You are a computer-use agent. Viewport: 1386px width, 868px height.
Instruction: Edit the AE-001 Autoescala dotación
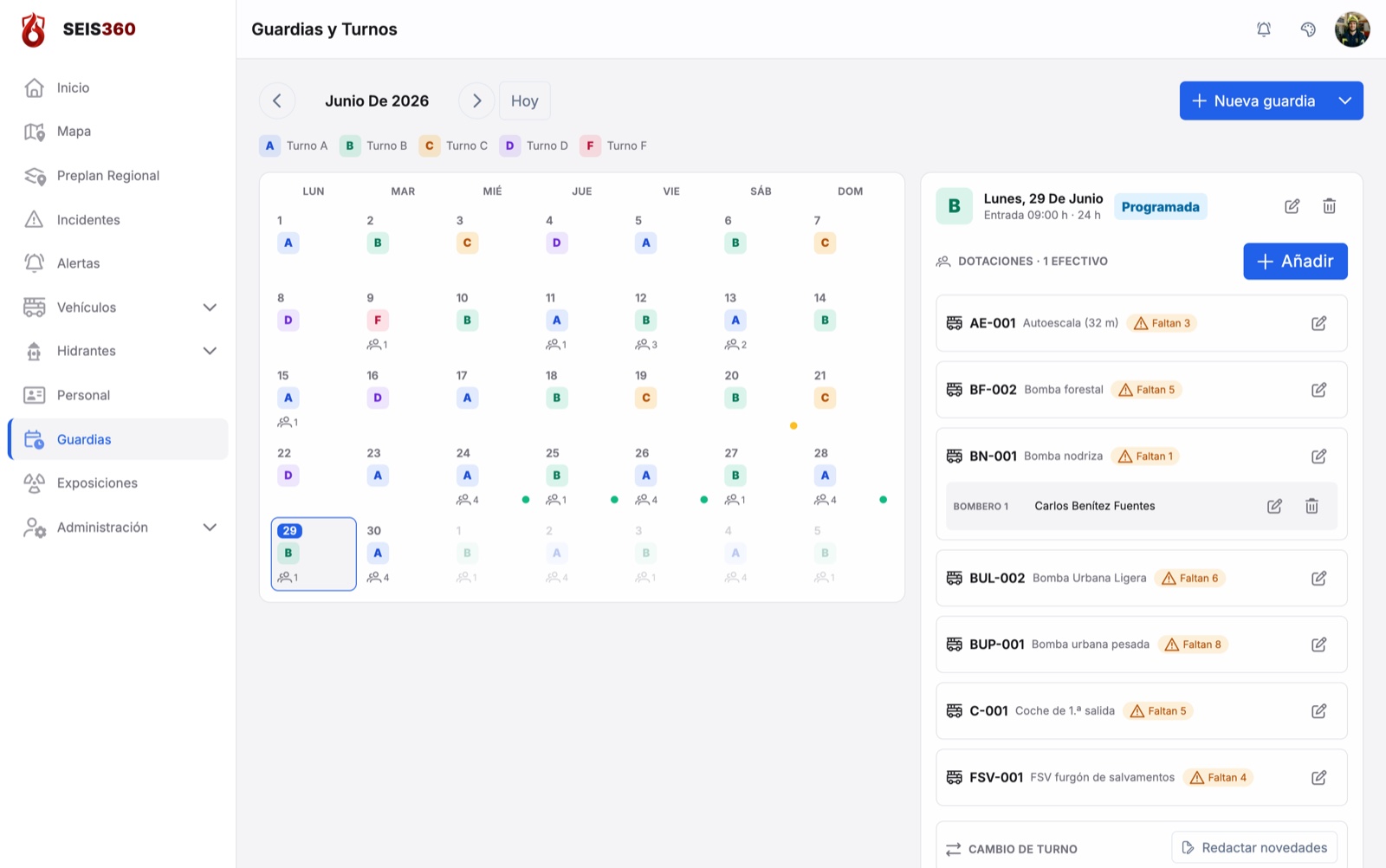[1318, 323]
